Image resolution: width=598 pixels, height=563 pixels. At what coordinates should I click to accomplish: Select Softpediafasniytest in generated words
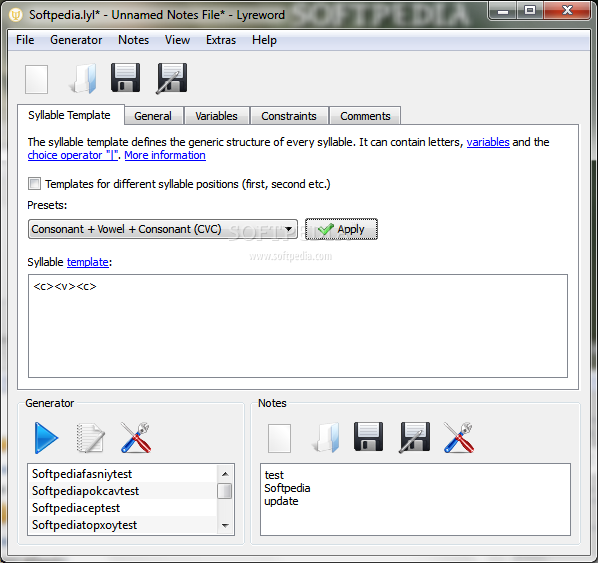coord(122,474)
